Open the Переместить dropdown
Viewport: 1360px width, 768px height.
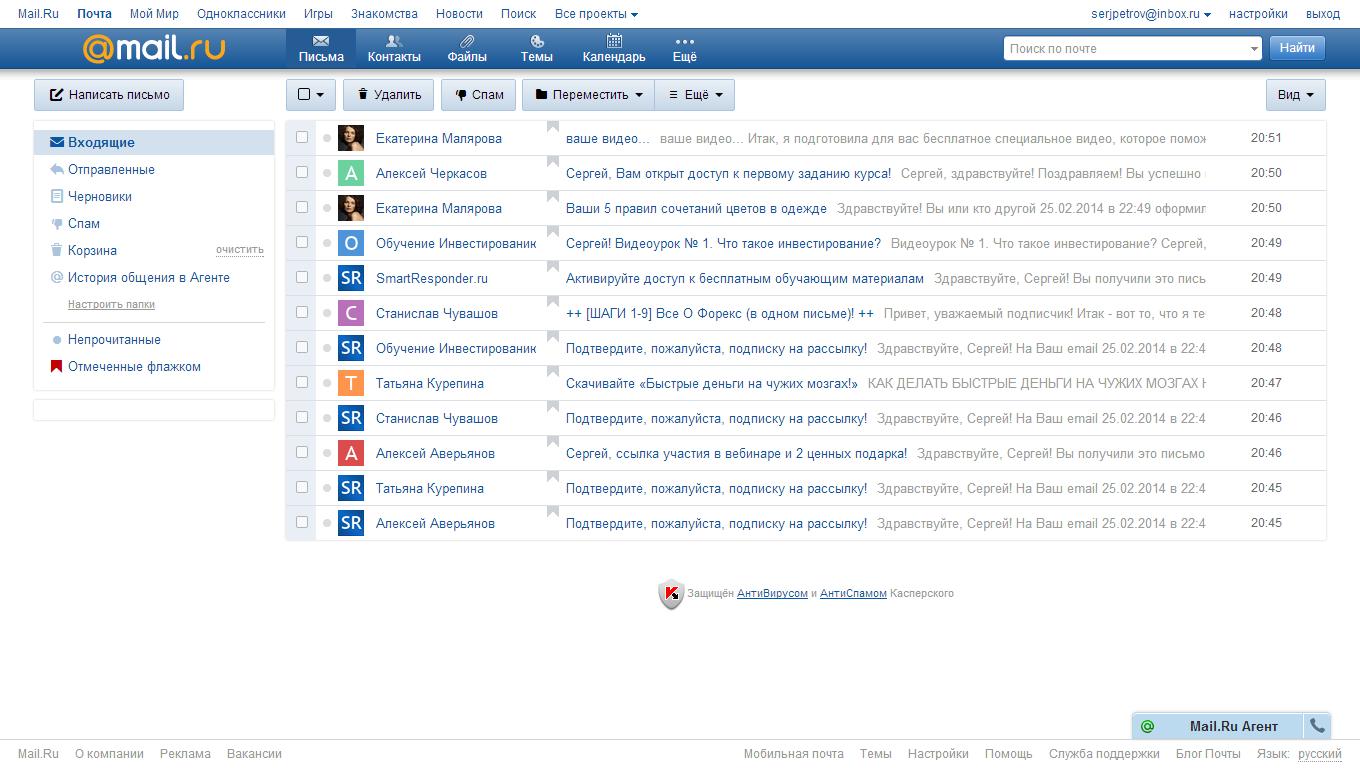588,95
